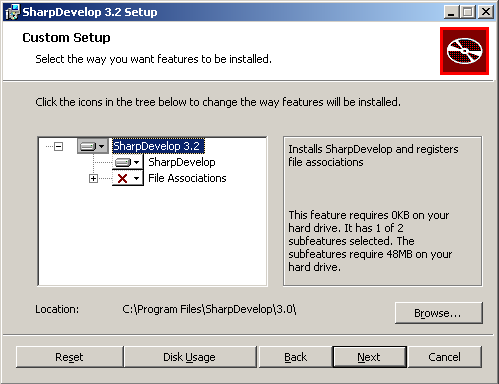Select the SharpDevelop subfeature label
Screen dimensions: 499x384
point(182,162)
